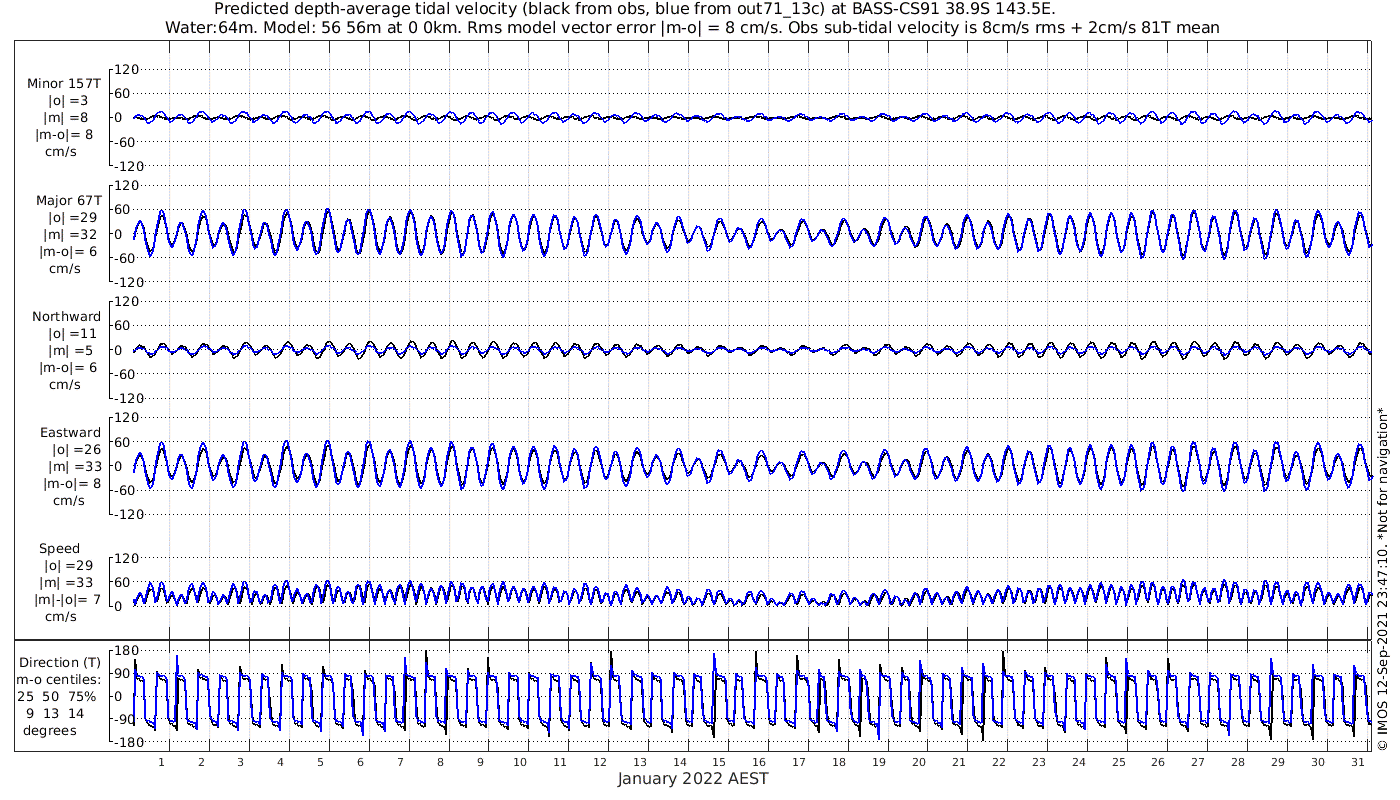The width and height of the screenshot is (1400, 800).
Task: Click the 'January 2022 AEST' axis title
Action: pos(692,780)
